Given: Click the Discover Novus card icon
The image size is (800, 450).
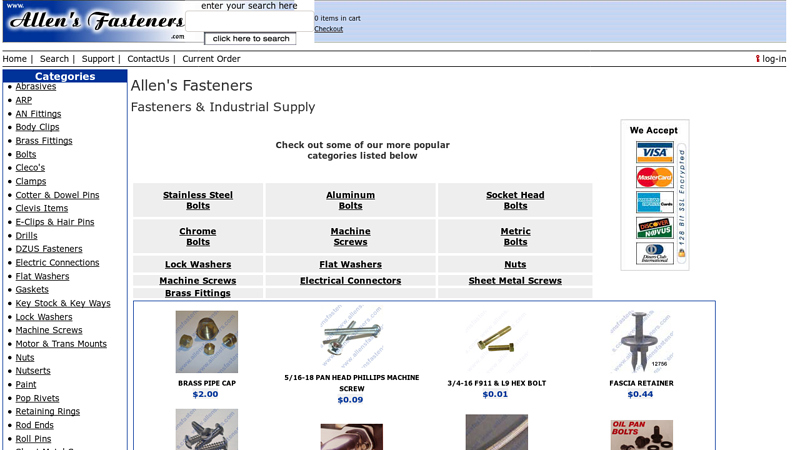Looking at the screenshot, I should pyautogui.click(x=655, y=228).
